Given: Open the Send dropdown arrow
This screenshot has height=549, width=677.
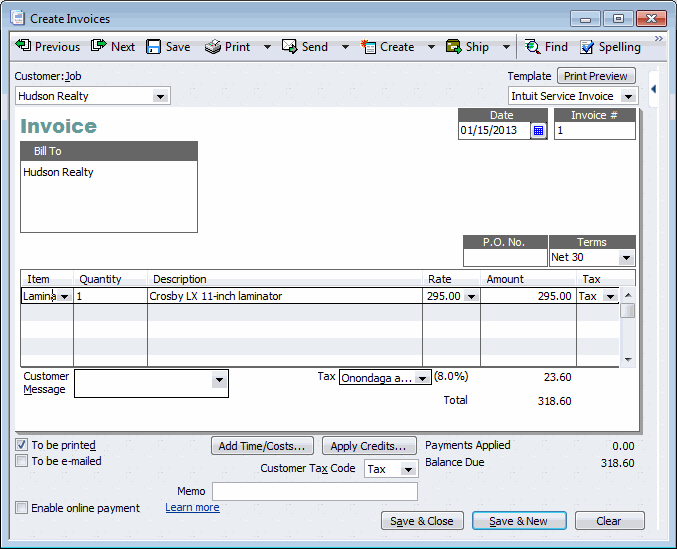Looking at the screenshot, I should [x=345, y=47].
